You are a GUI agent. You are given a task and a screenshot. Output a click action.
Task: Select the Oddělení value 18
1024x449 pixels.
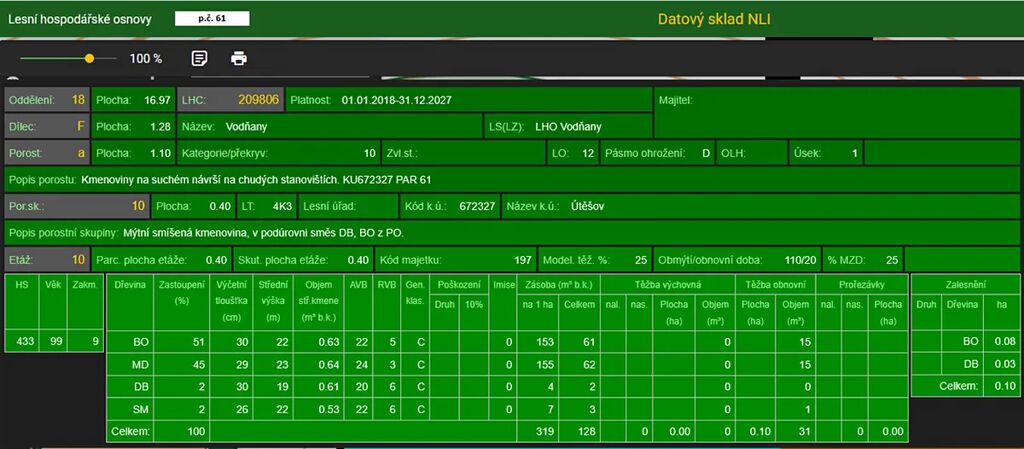tap(78, 101)
